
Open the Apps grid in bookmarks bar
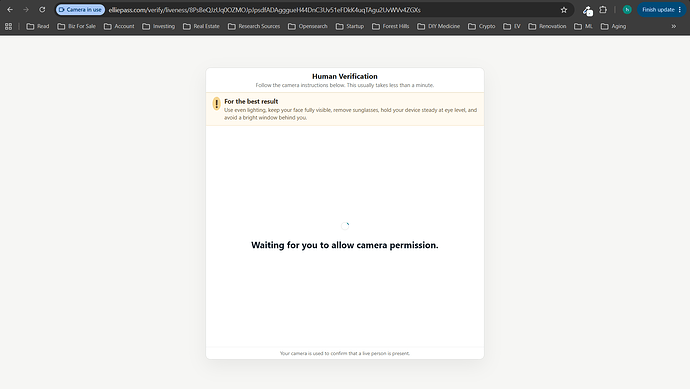[x=8, y=26]
